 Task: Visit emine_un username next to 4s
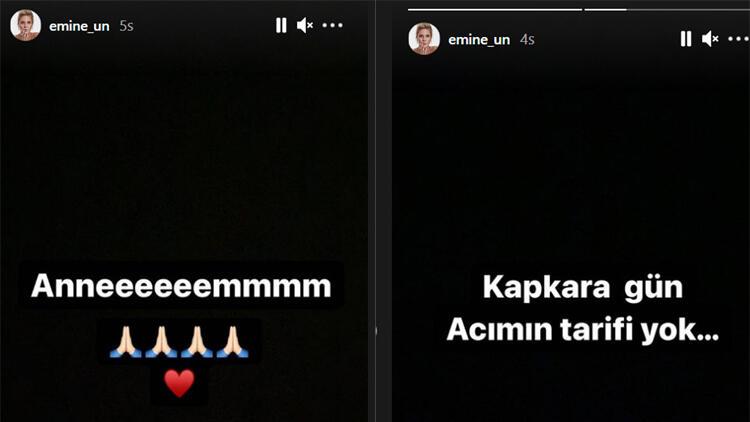[479, 40]
